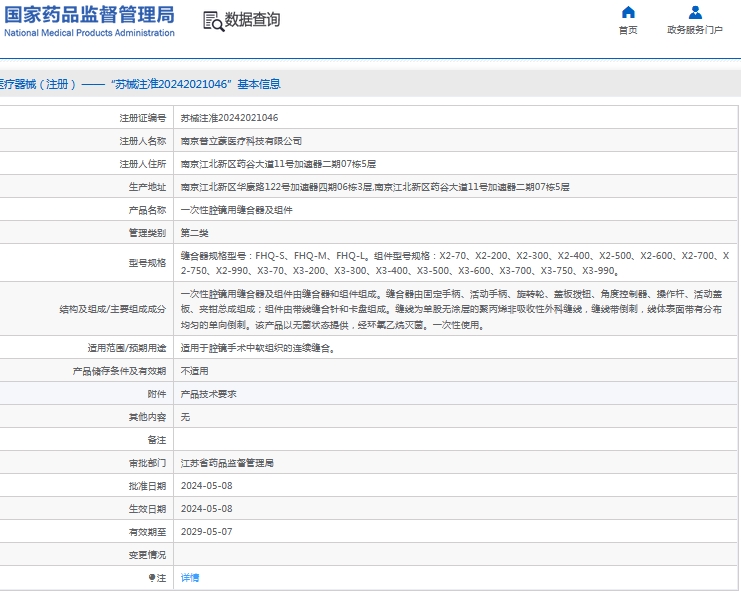Click the 江苏省药品监督管理局 approval department
The width and height of the screenshot is (741, 592).
point(227,463)
